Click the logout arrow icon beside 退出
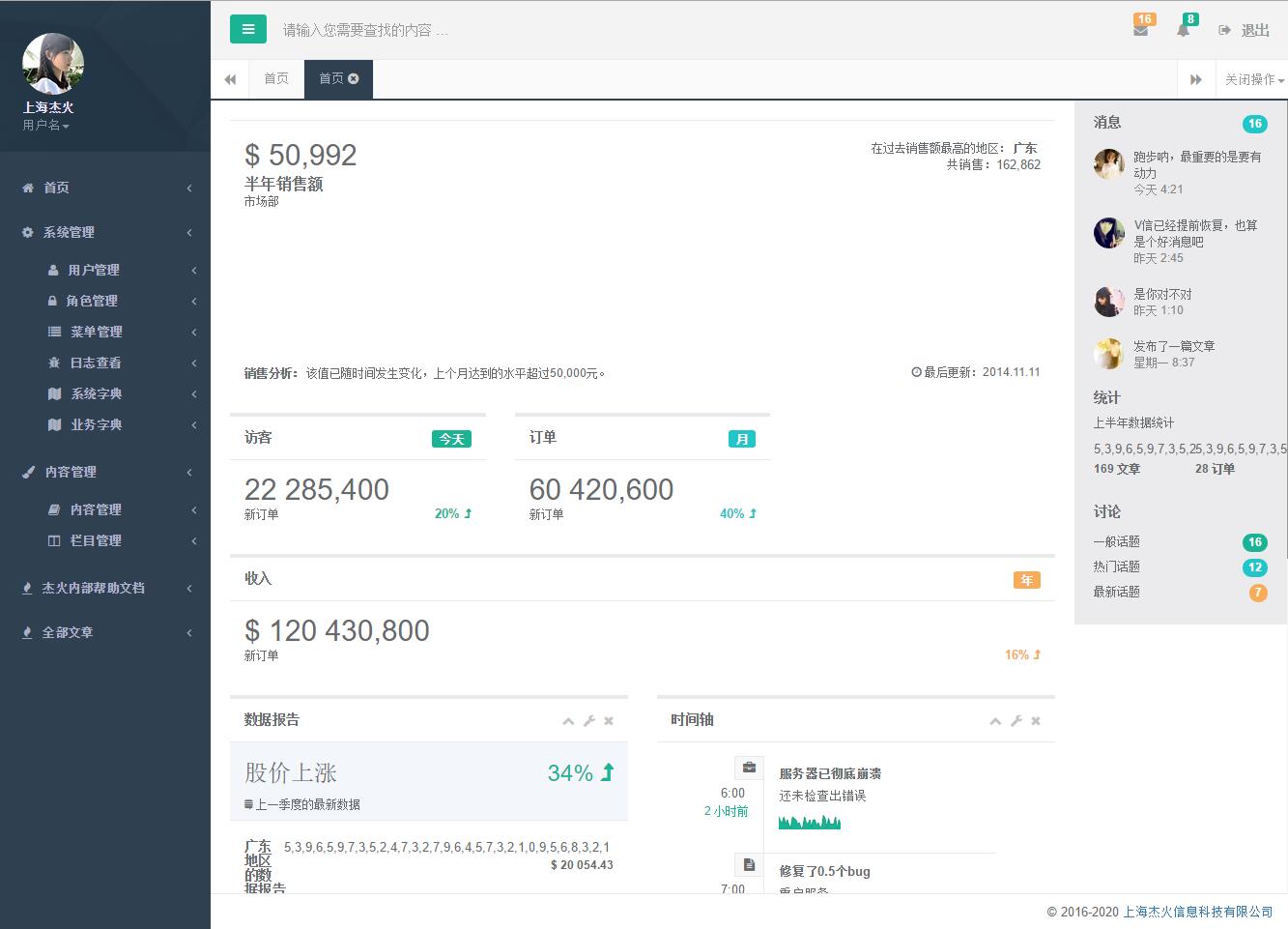The image size is (1288, 929). [x=1225, y=30]
